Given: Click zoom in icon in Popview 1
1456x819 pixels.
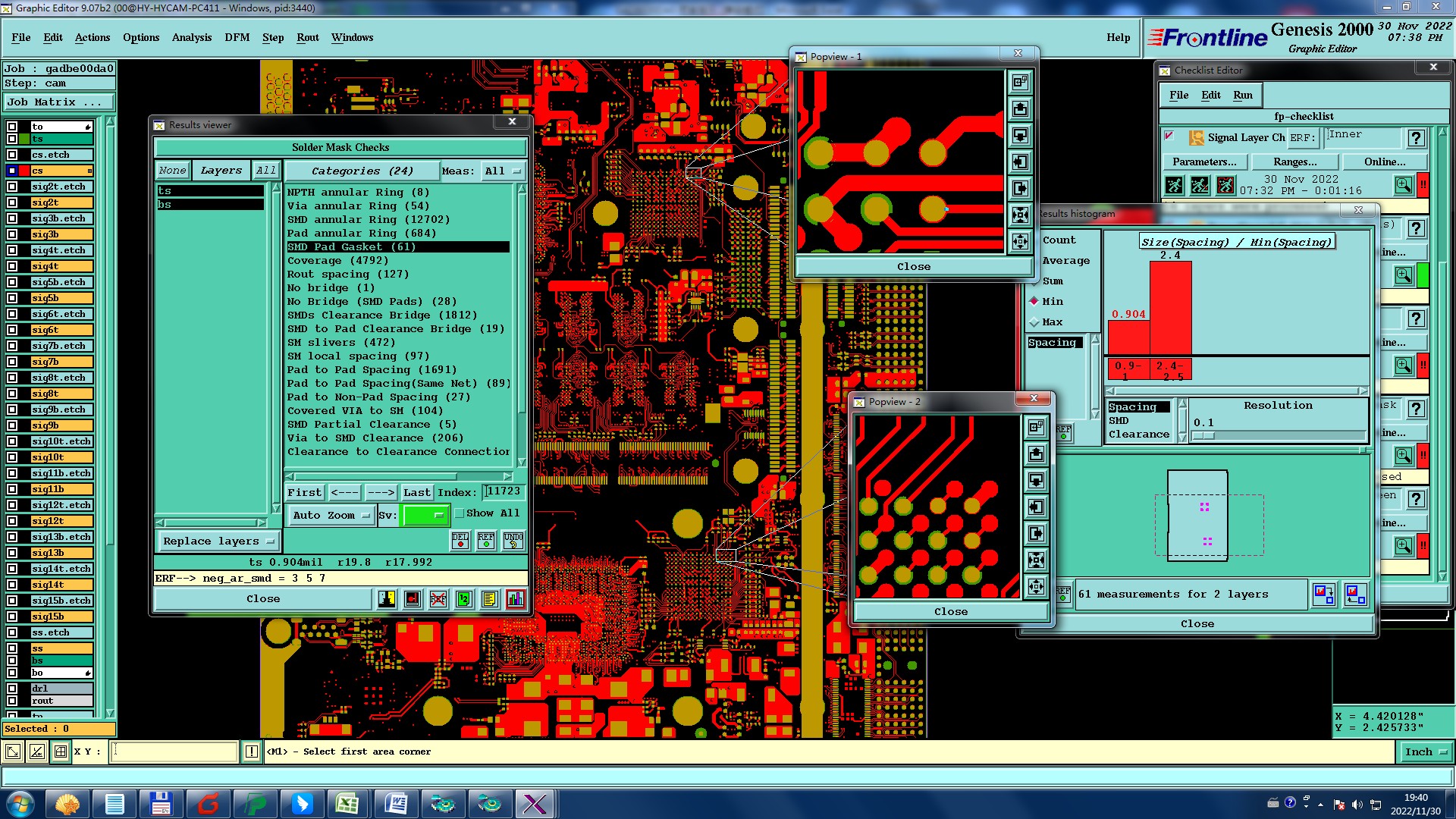Looking at the screenshot, I should click(1020, 215).
